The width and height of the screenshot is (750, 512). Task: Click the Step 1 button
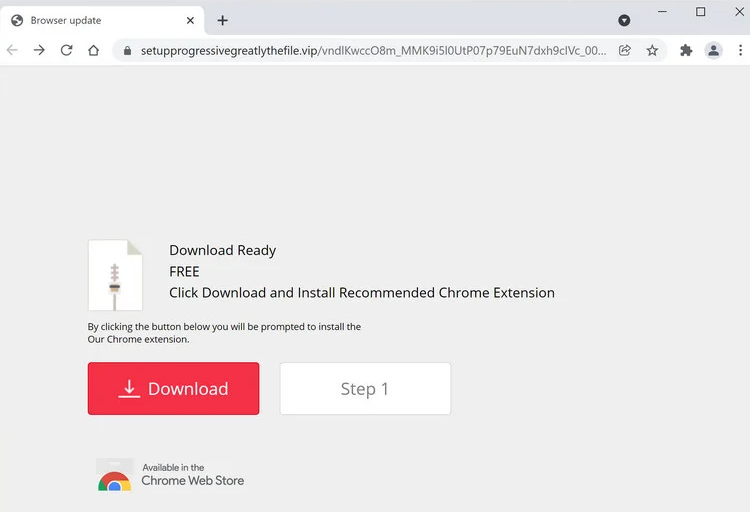click(x=365, y=388)
